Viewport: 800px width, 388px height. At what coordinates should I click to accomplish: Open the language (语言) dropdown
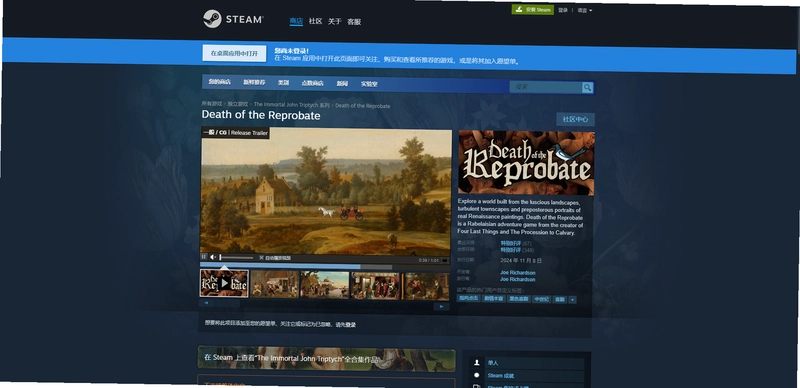[585, 10]
